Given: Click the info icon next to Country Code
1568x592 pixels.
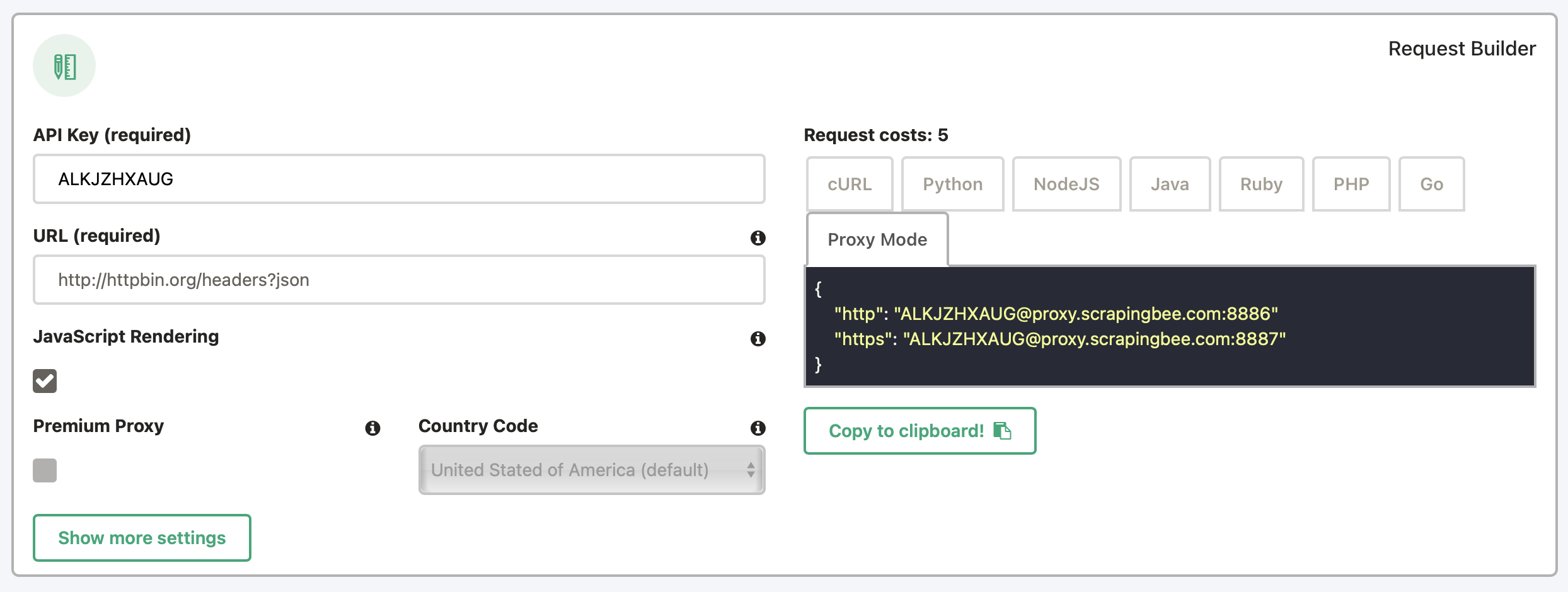Looking at the screenshot, I should click(759, 428).
